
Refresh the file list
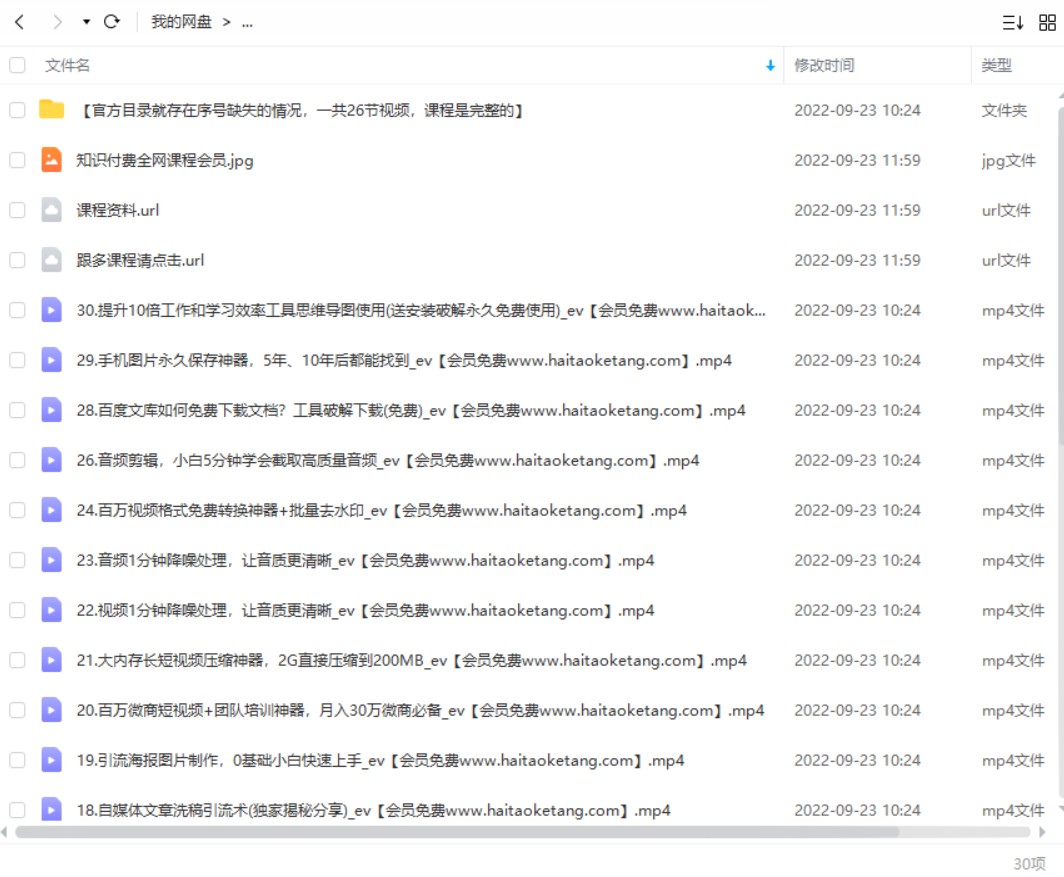(112, 22)
